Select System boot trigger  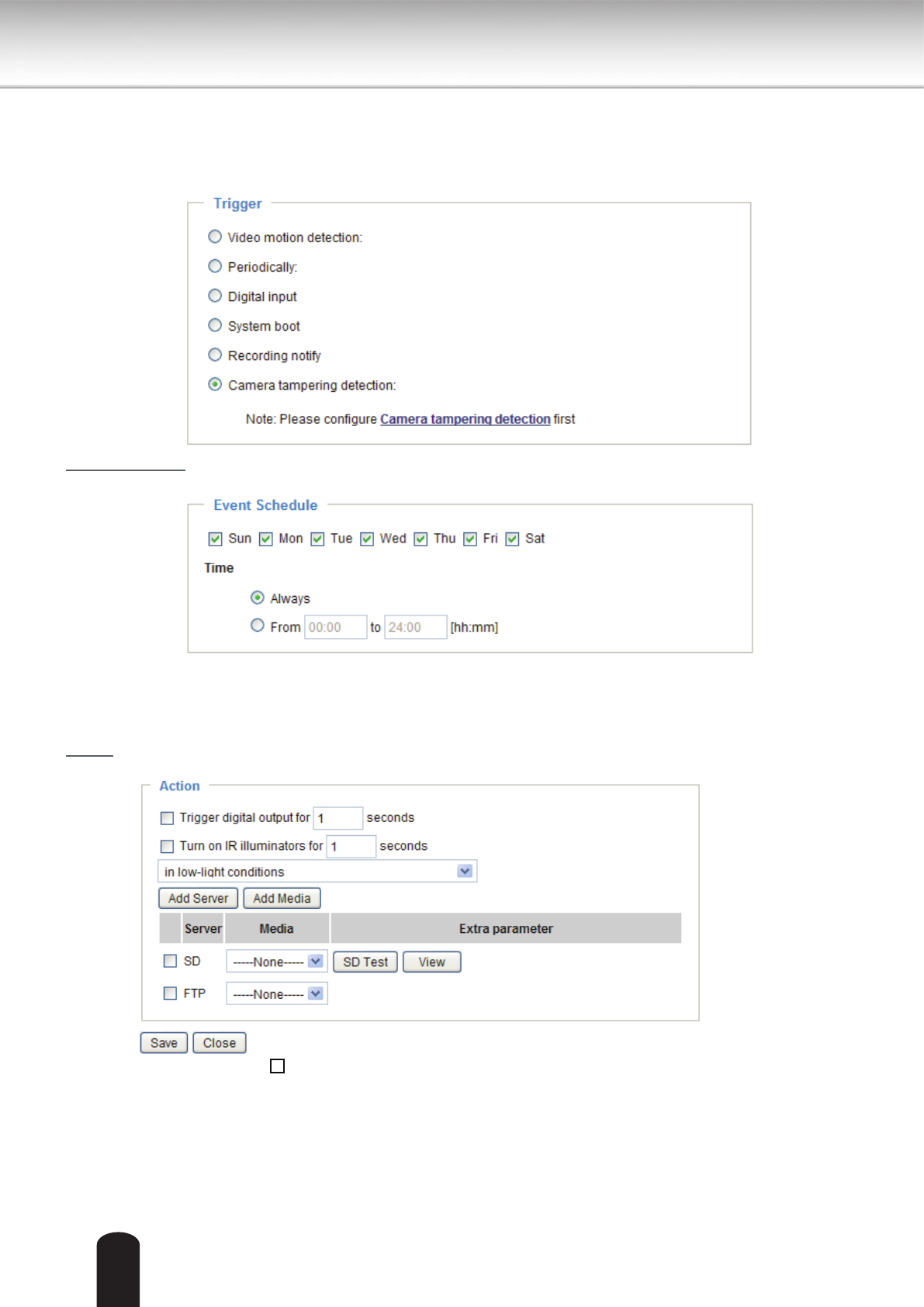(x=215, y=325)
